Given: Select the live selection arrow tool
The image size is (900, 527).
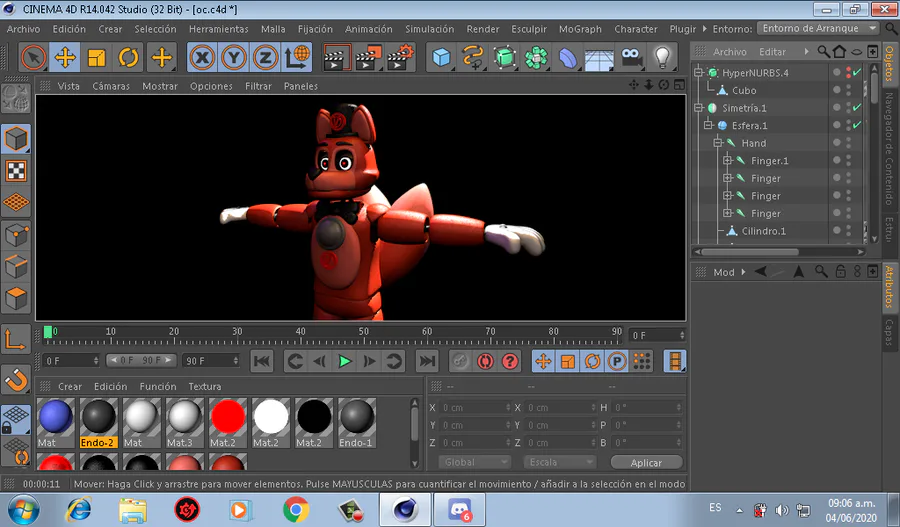Looking at the screenshot, I should (x=33, y=57).
